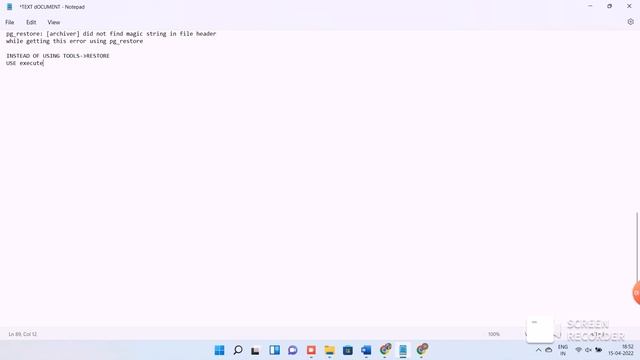Click the 'INSTEAD OF USING TOOLS' line
Viewport: 640px width, 360px height.
(x=58, y=56)
